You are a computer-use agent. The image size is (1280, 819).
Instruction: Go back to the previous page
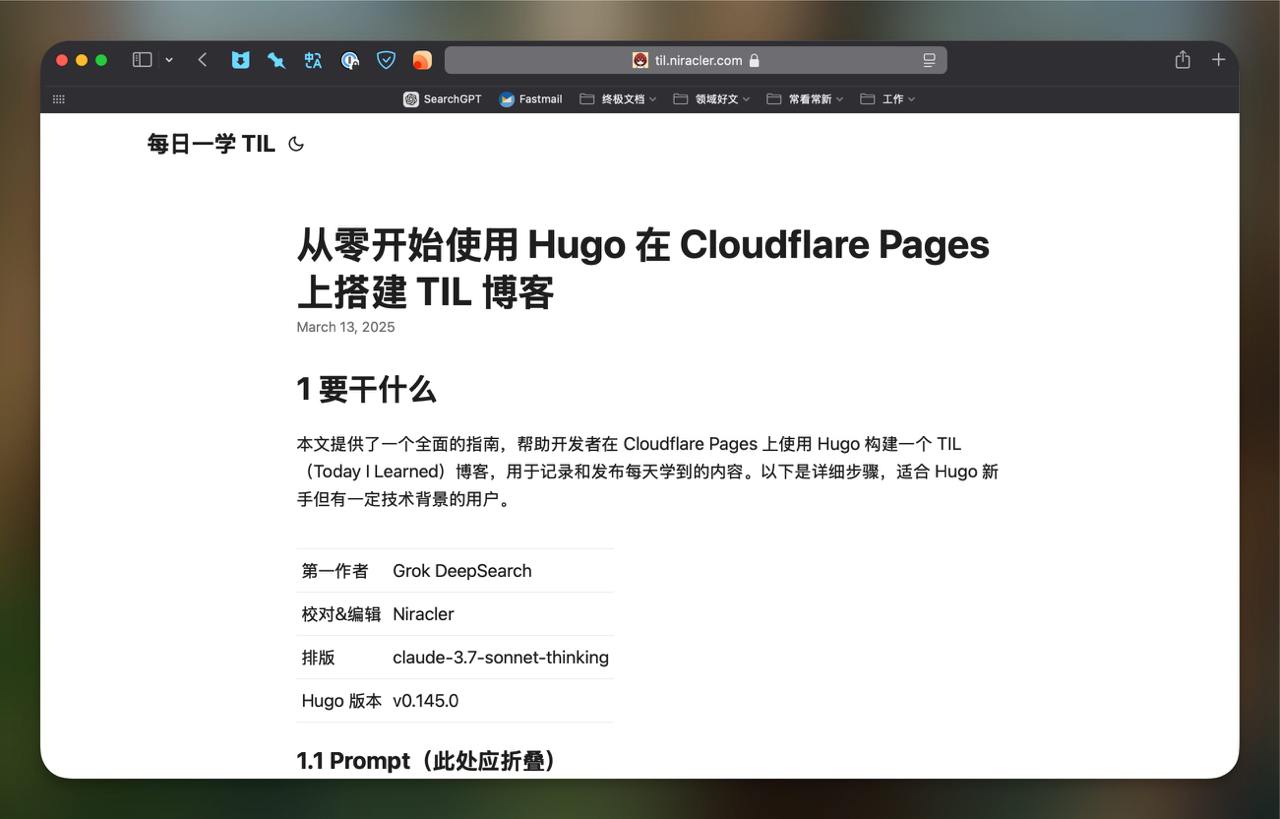click(202, 60)
